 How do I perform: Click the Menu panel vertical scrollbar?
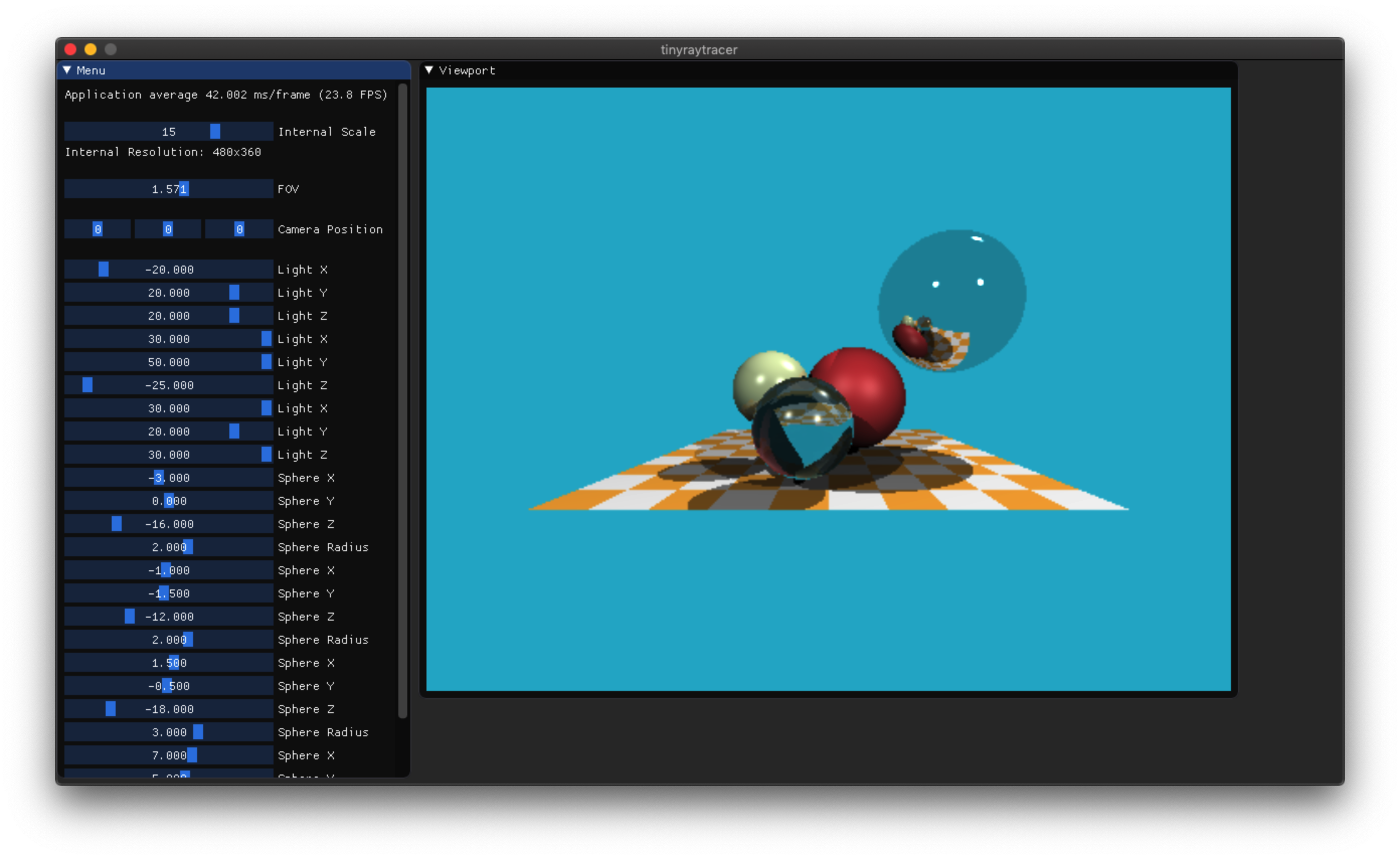pos(403,398)
